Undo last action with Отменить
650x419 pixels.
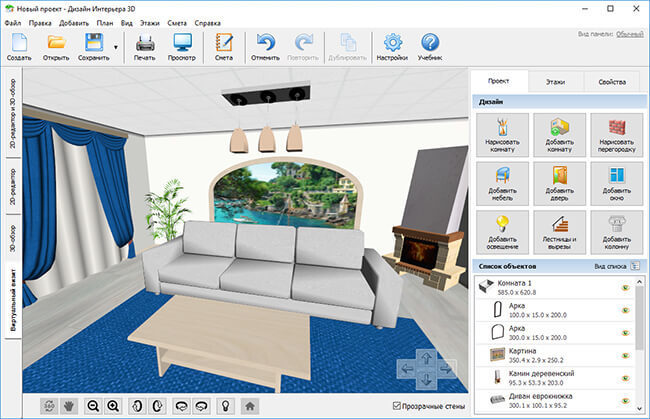tap(266, 46)
